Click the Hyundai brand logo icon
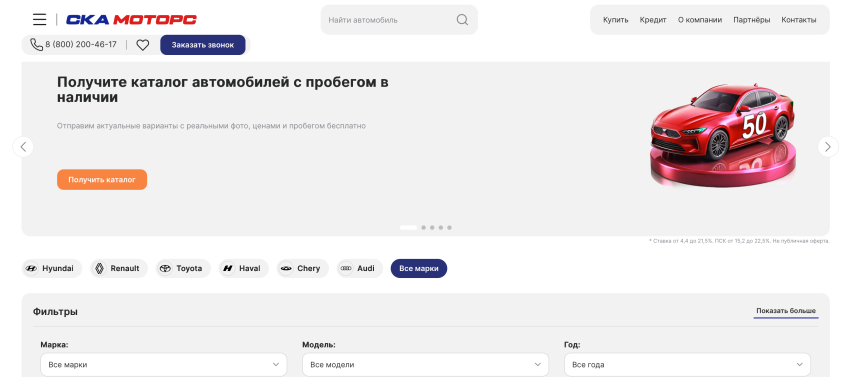Image resolution: width=845 pixels, height=377 pixels. pos(31,268)
